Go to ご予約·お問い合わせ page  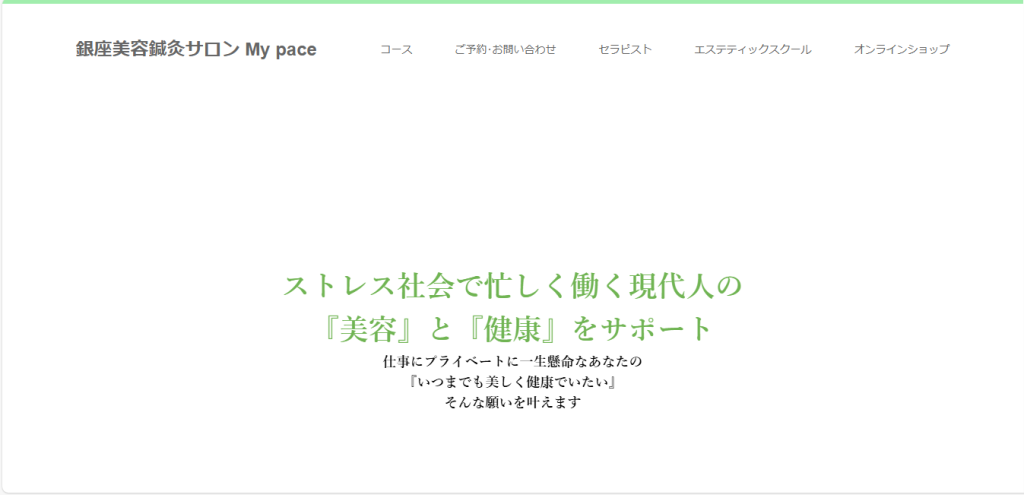tap(505, 49)
